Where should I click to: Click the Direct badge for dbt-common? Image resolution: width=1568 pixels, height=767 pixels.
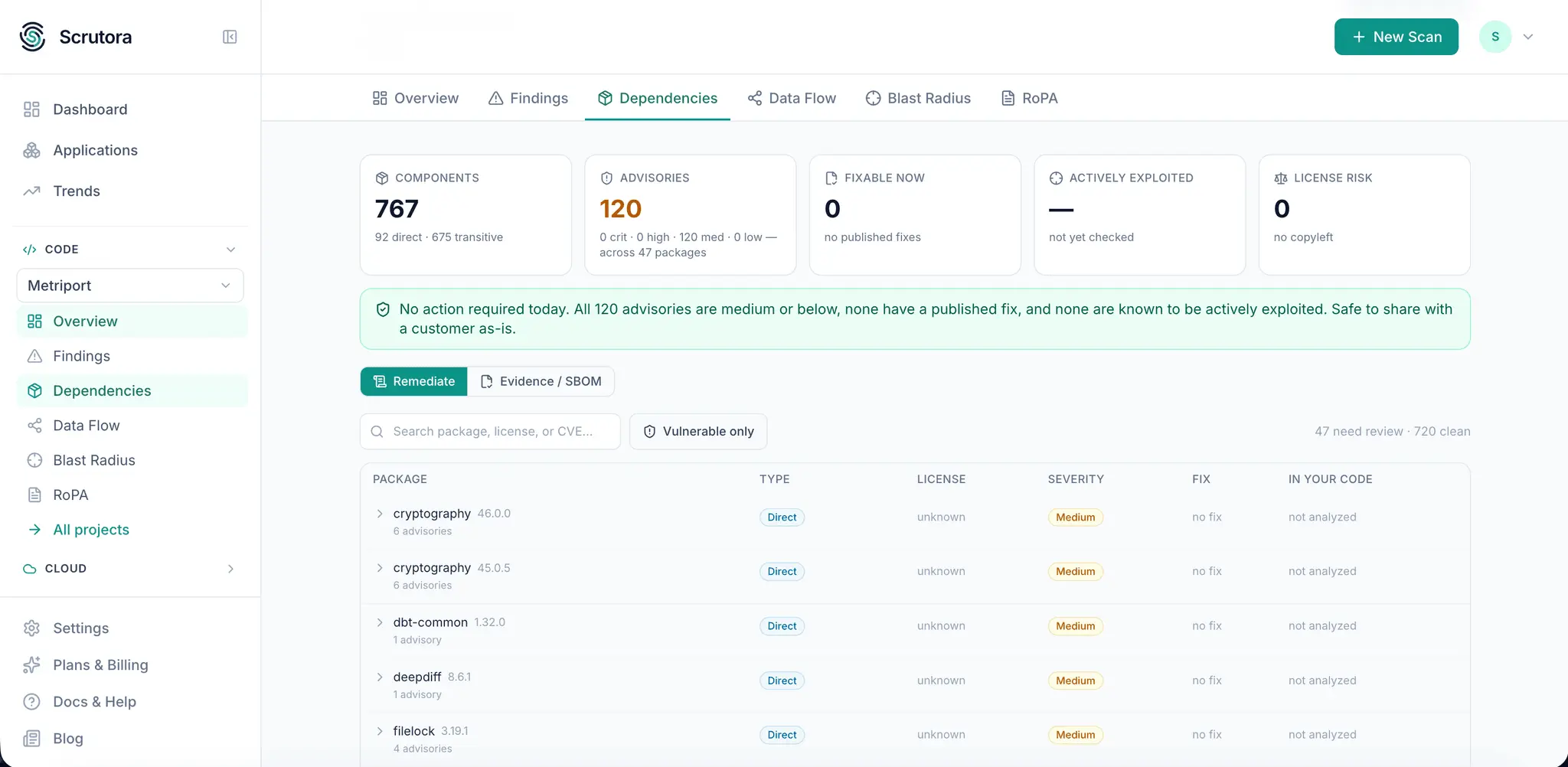tap(782, 626)
